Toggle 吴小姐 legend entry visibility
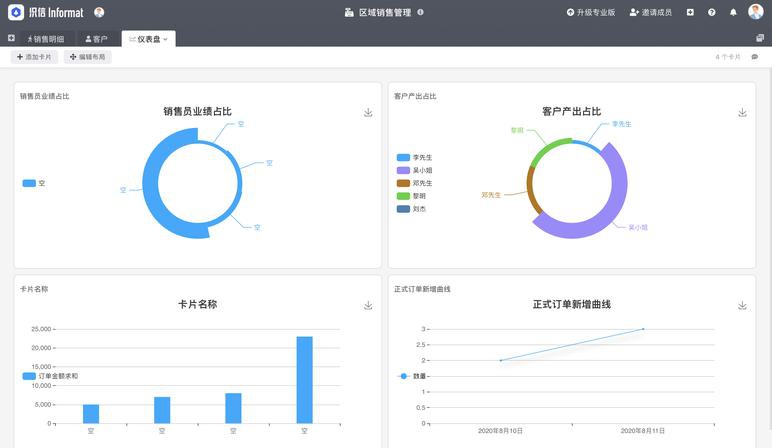 pos(414,170)
